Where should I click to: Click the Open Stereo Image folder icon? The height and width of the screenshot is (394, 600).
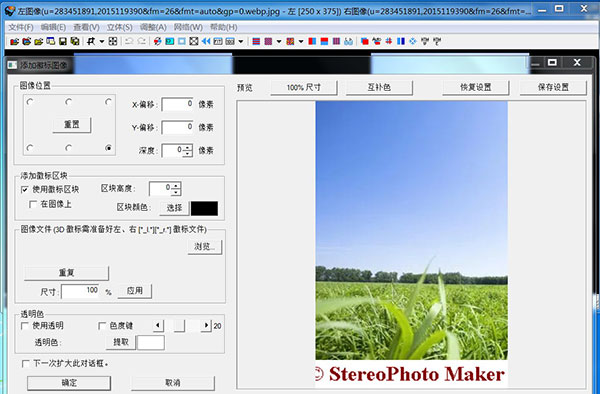15,41
